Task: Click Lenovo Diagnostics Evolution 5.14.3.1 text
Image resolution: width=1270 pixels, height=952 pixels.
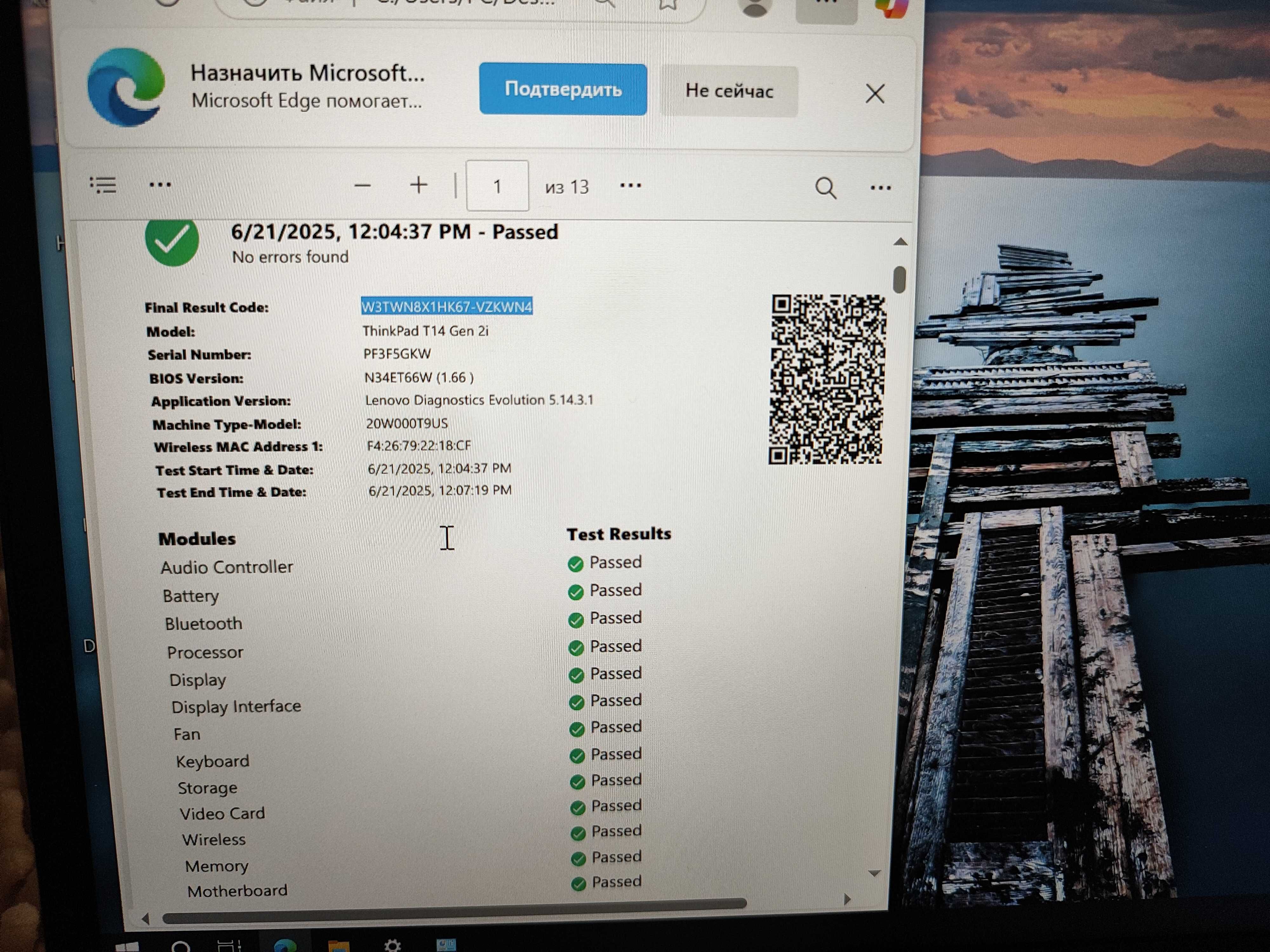Action: click(x=479, y=400)
